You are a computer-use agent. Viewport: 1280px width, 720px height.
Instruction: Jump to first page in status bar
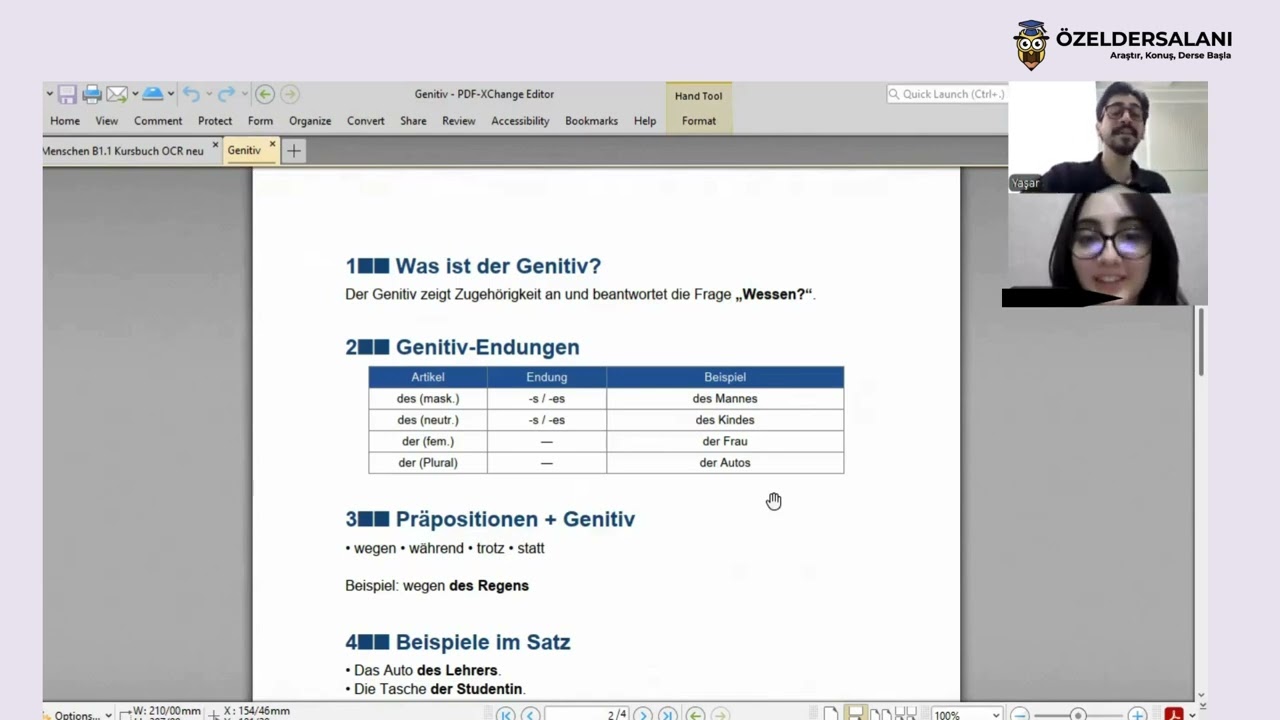pyautogui.click(x=506, y=714)
